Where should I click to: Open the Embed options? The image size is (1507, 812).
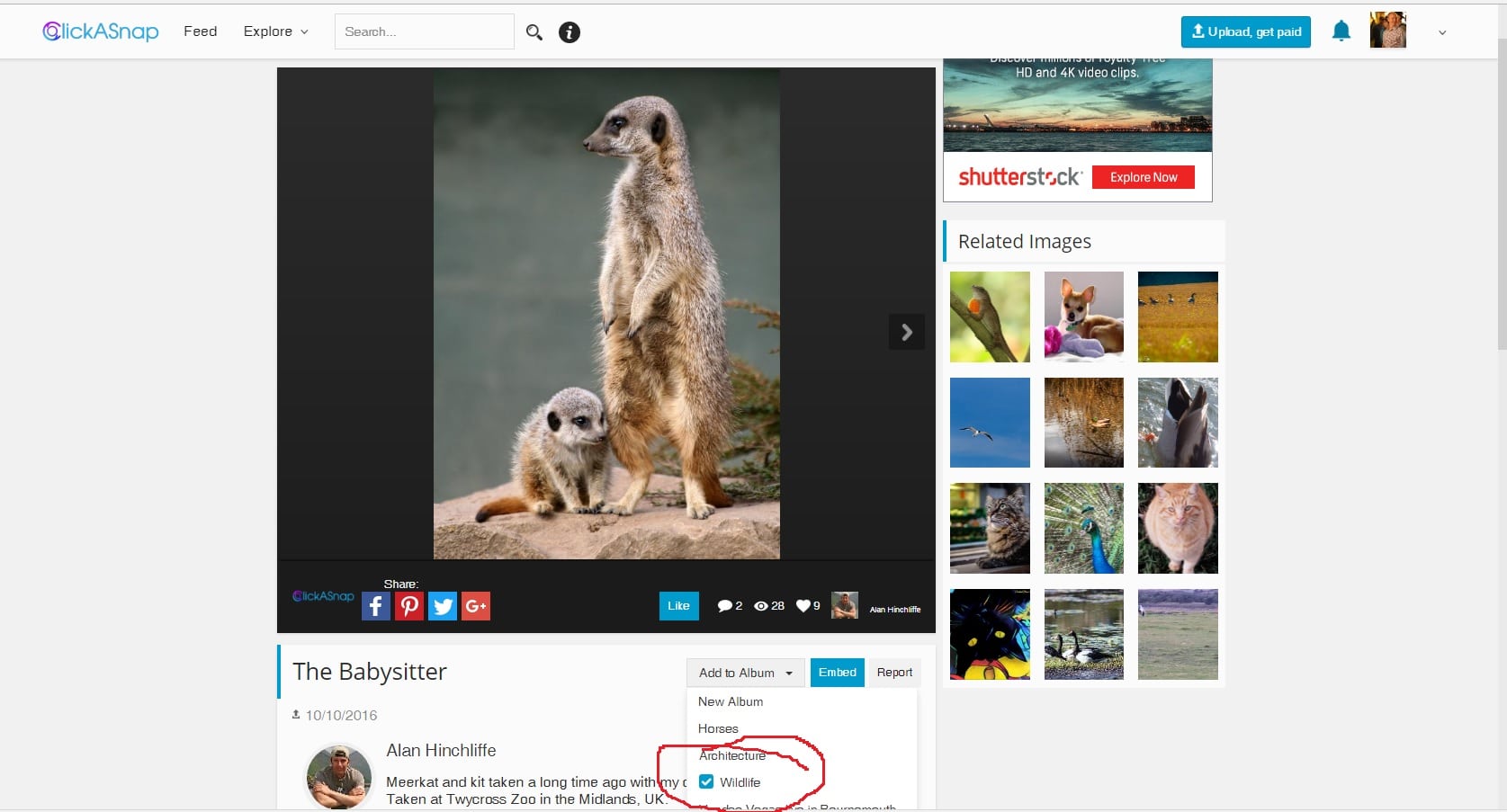[836, 672]
